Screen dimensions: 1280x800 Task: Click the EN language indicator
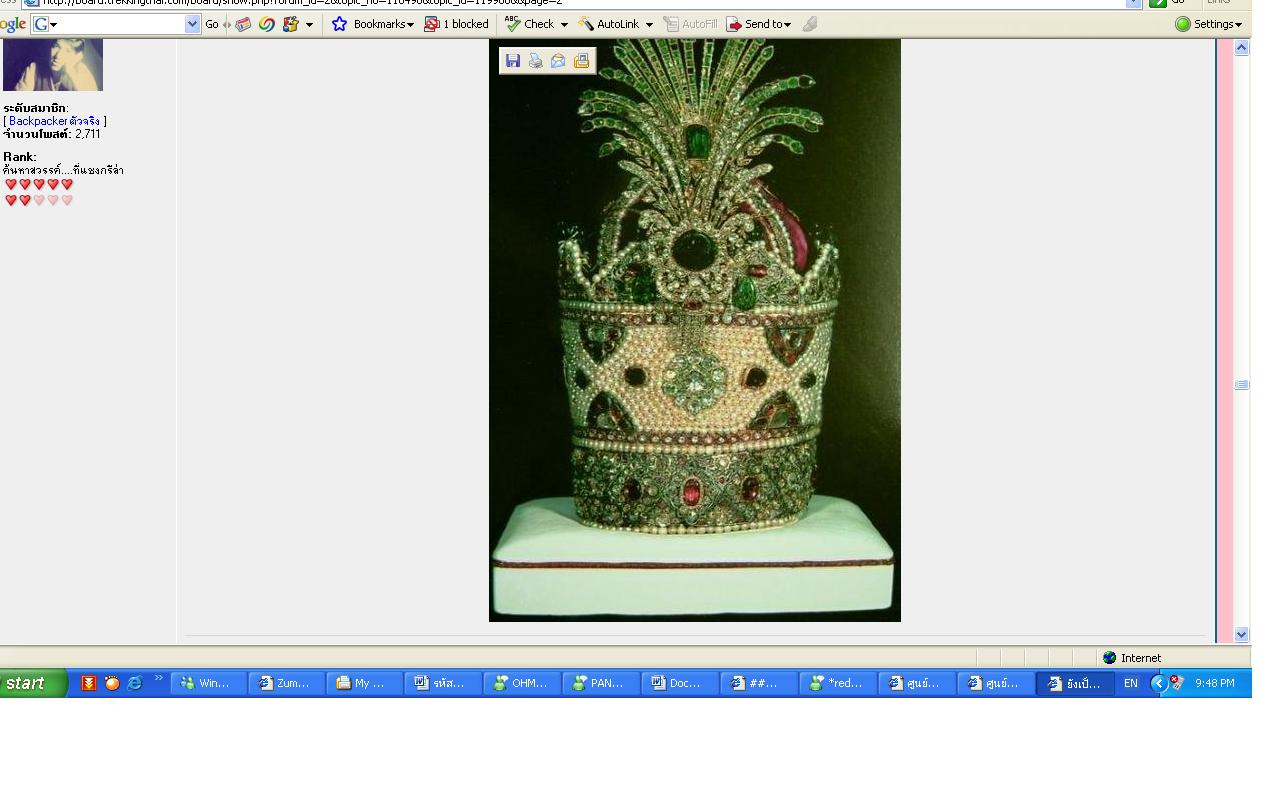click(x=1131, y=683)
